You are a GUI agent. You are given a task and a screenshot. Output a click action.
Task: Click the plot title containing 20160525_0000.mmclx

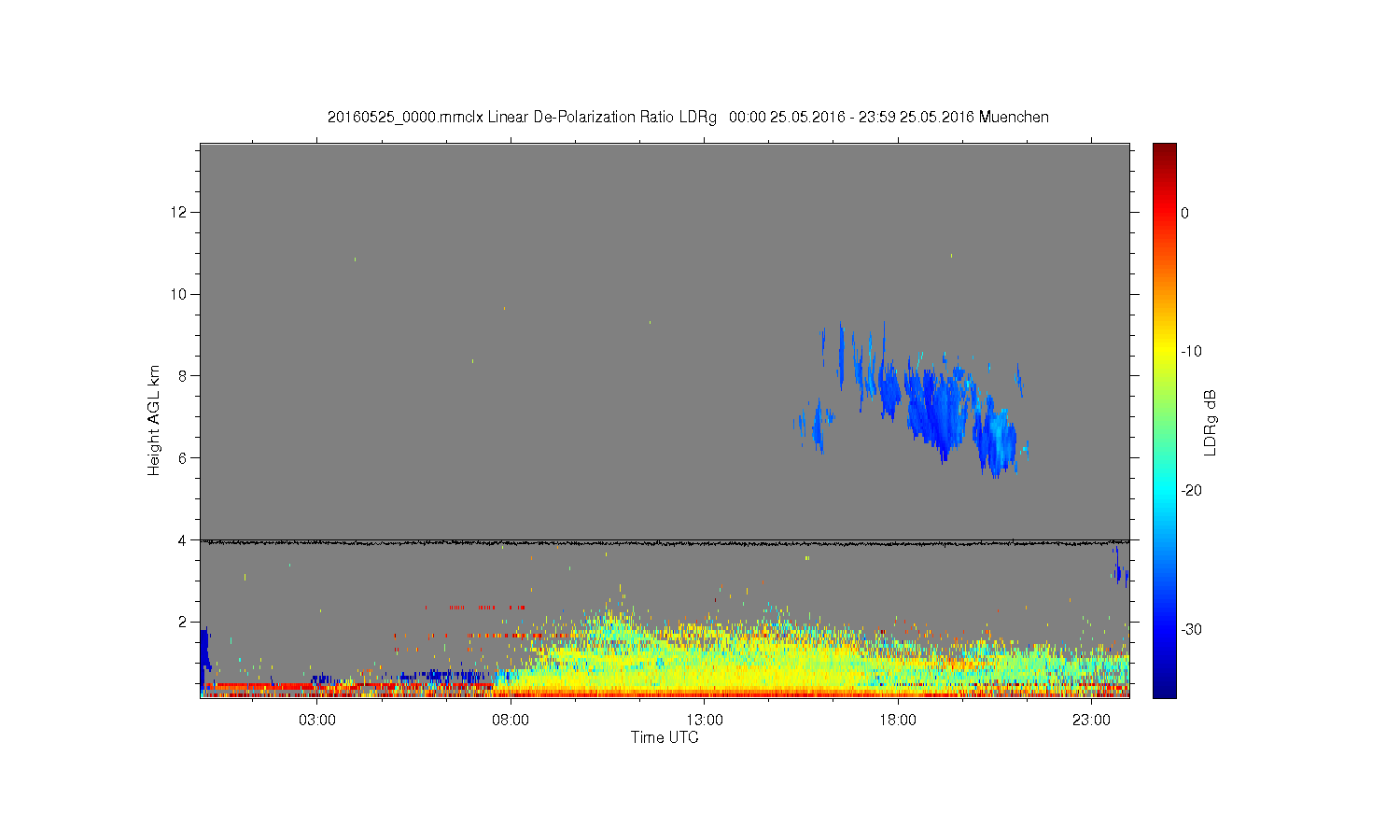688,118
